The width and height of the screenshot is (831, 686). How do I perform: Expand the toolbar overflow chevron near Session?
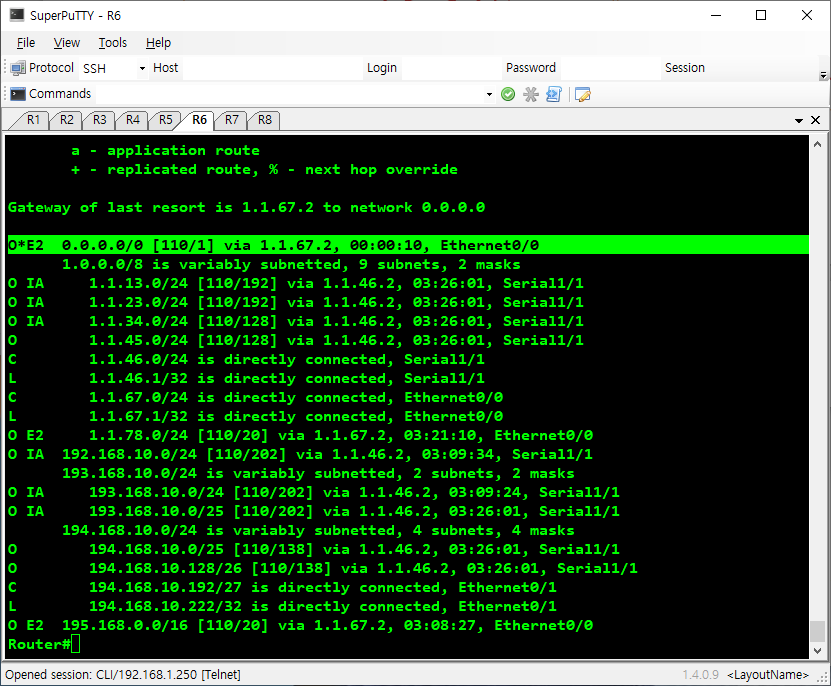pyautogui.click(x=823, y=75)
